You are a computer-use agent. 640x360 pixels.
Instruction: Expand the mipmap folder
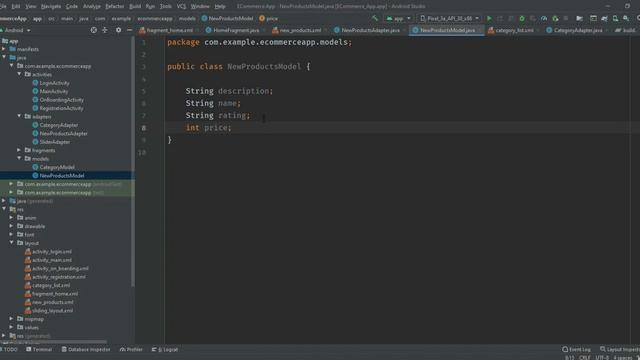click(x=11, y=318)
